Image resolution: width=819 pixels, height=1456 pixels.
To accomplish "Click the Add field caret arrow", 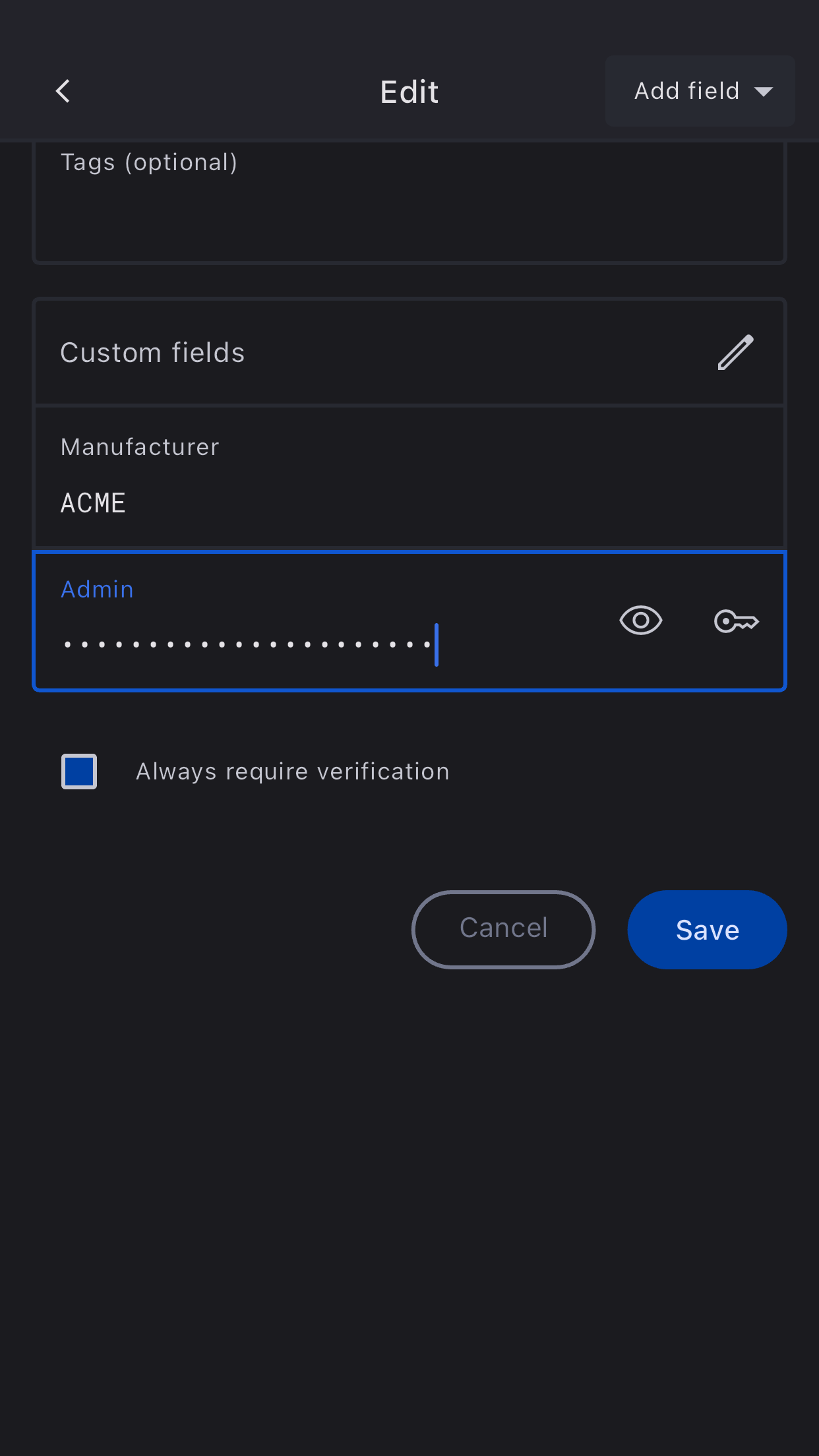I will coord(764,92).
